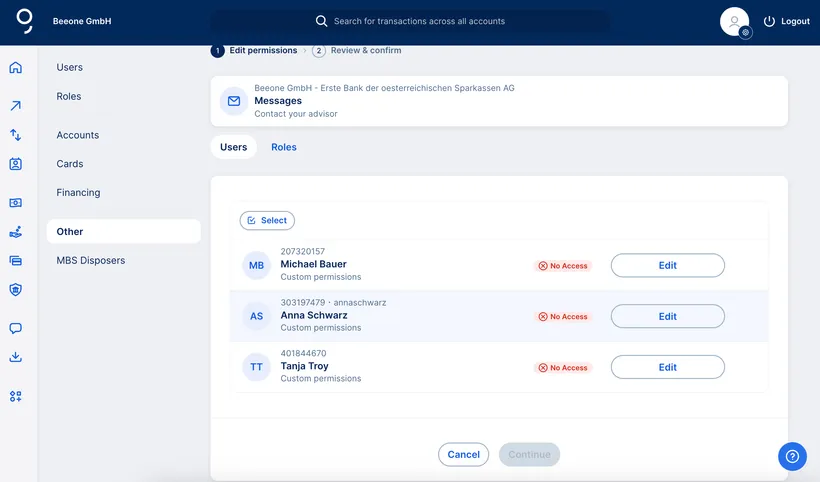This screenshot has height=482, width=820.
Task: Click the search magnifier icon
Action: click(x=321, y=21)
